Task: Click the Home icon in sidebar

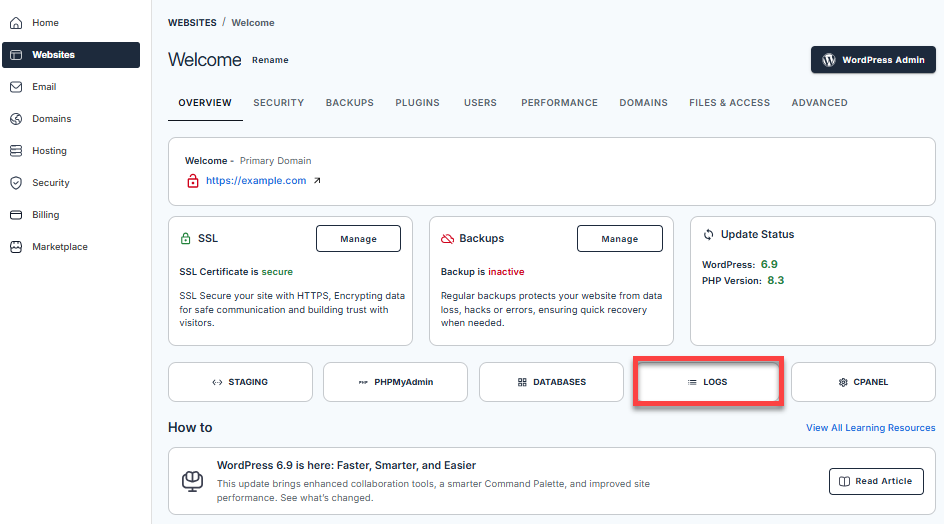Action: 16,23
